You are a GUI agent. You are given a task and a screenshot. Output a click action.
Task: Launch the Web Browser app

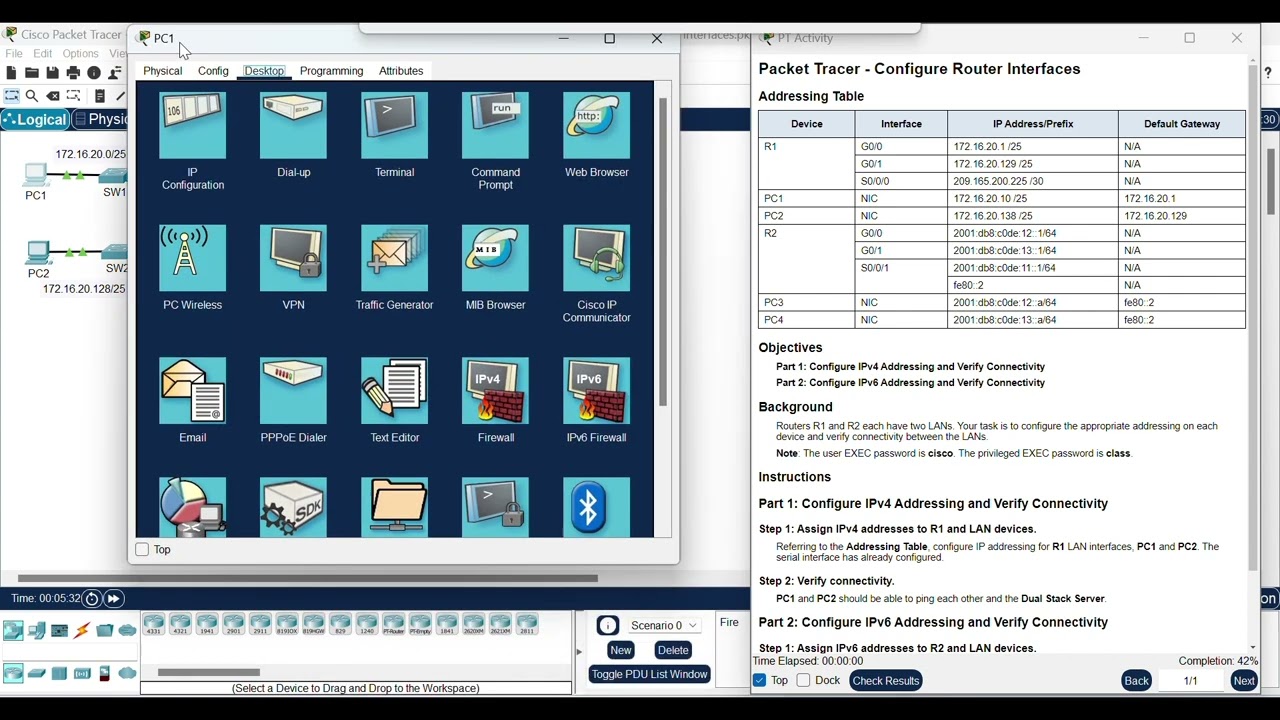point(596,134)
